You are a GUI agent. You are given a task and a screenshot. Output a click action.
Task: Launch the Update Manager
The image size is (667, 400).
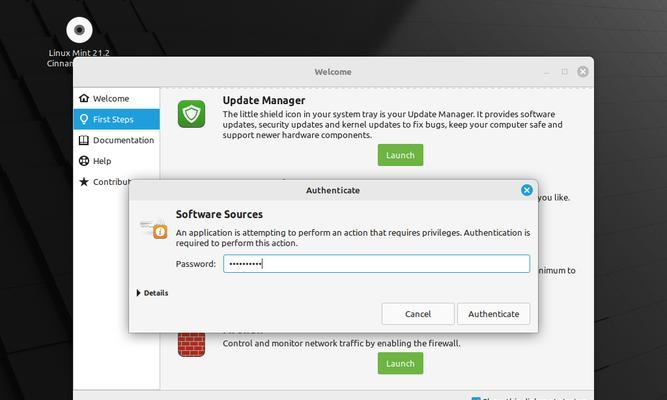click(x=400, y=155)
